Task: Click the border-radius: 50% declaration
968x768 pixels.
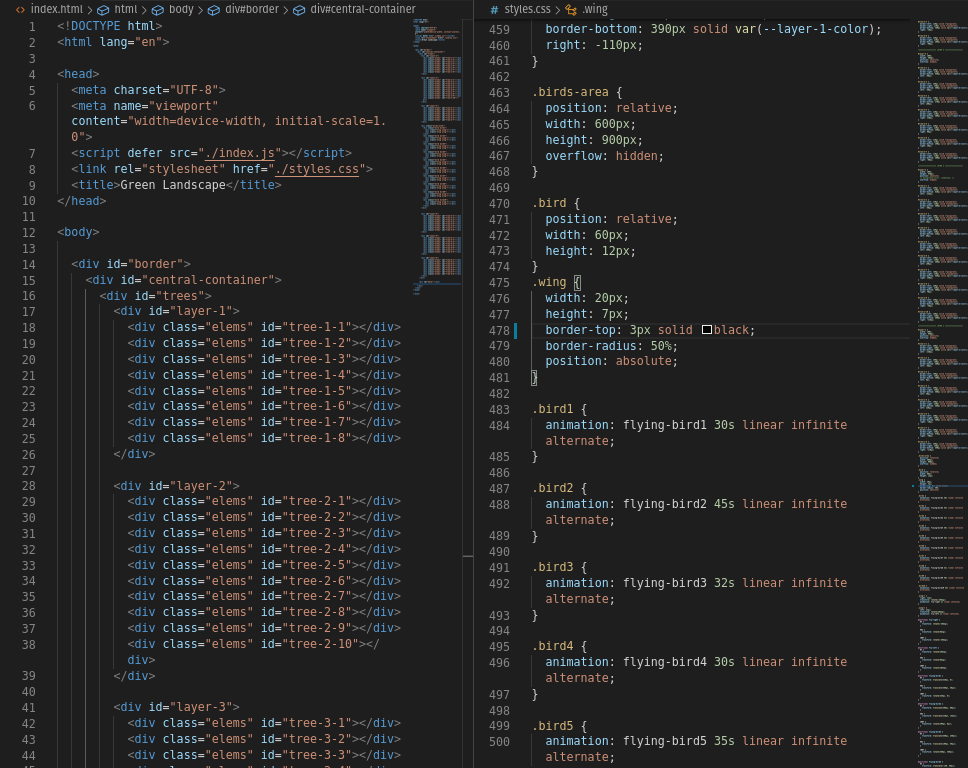Action: [x=611, y=346]
